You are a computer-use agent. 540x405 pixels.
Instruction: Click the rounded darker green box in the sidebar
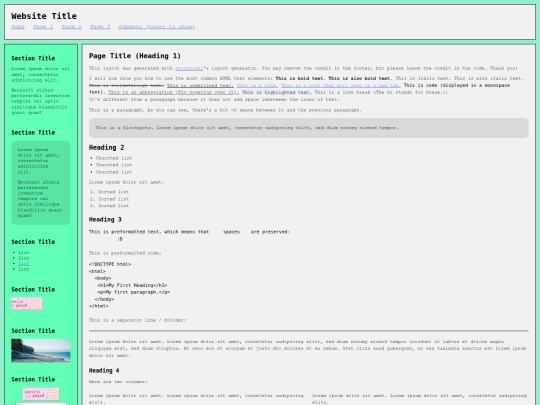tap(41, 183)
